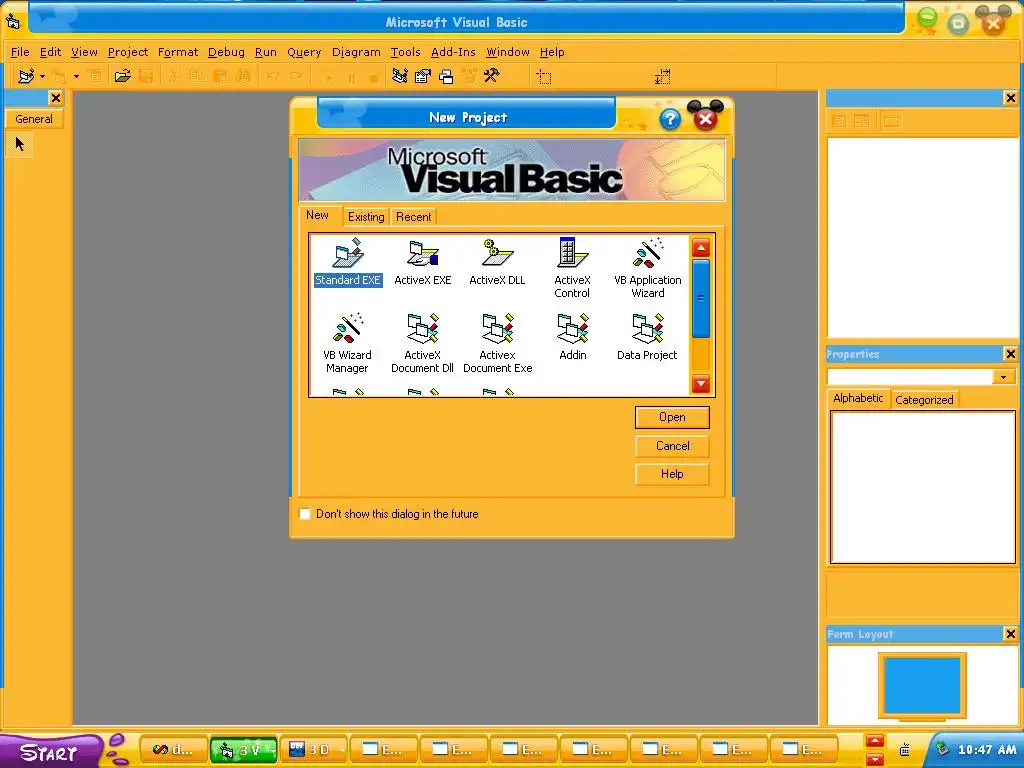Viewport: 1024px width, 768px height.
Task: Choose the ActiveX DLL project type
Action: [497, 263]
